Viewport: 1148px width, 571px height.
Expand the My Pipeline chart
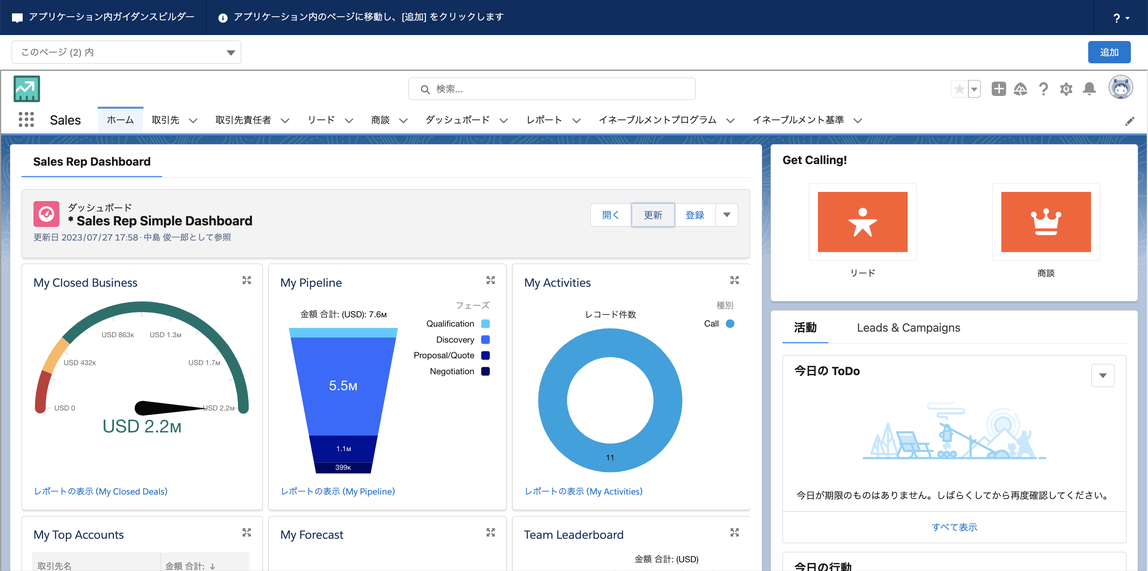[x=491, y=280]
